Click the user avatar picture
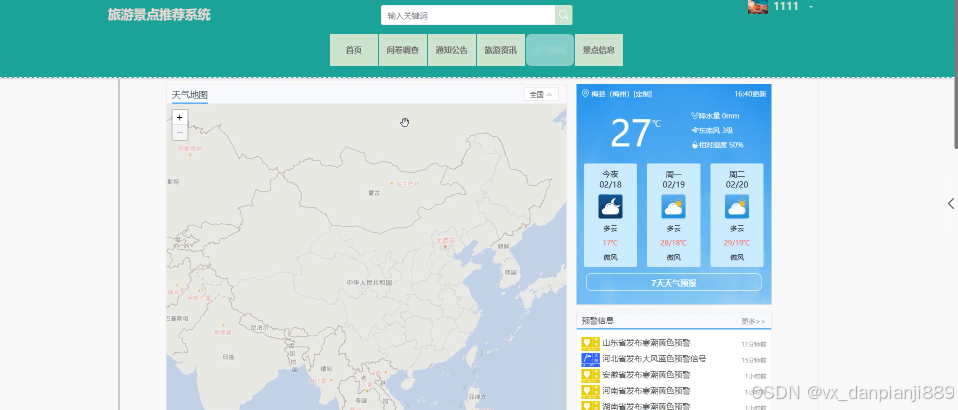Screen dimensions: 958x410 tap(758, 7)
